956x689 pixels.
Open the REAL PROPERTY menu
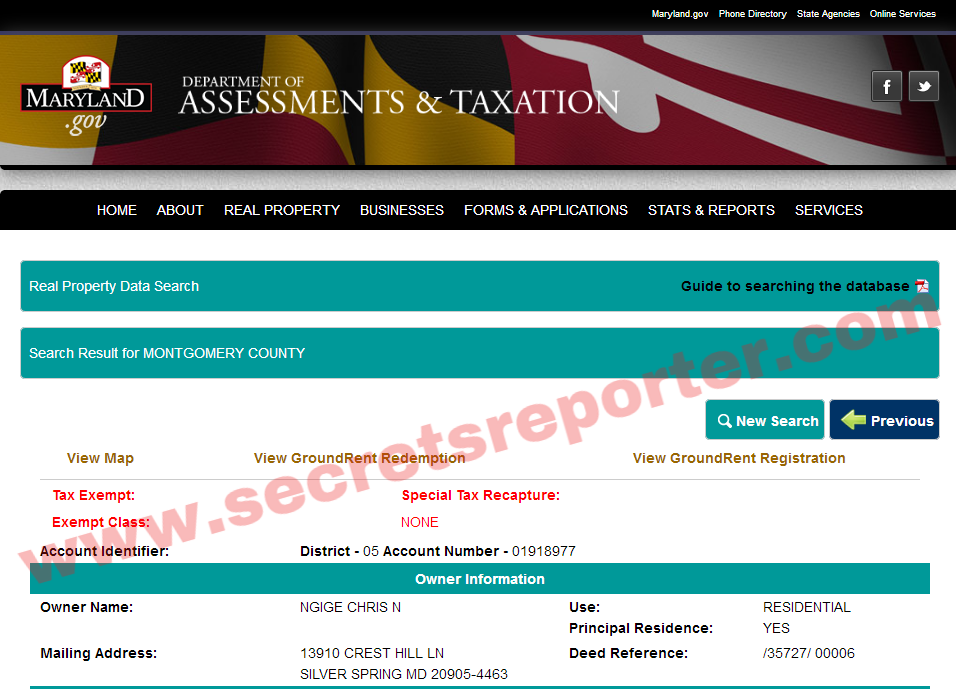(x=282, y=210)
